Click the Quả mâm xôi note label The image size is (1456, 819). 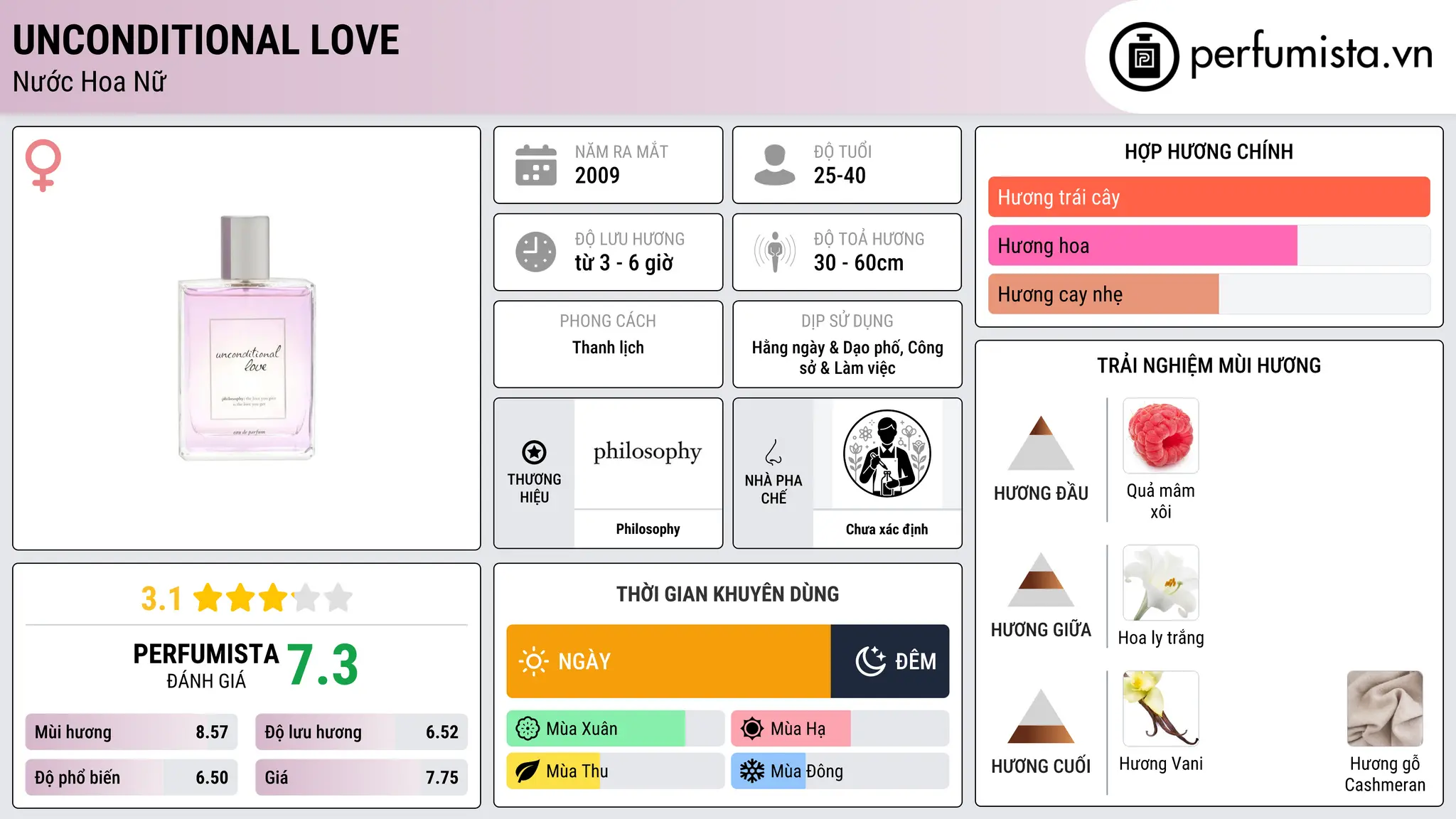coord(1161,501)
